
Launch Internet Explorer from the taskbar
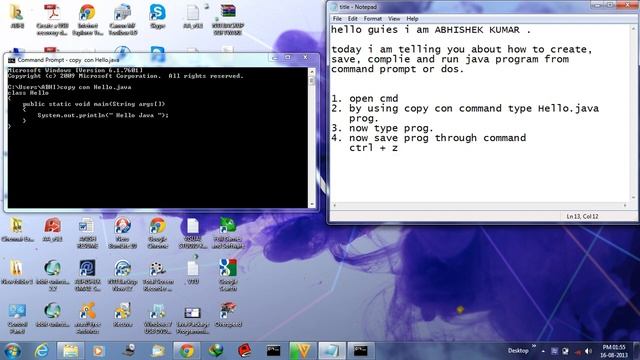(x=41, y=350)
